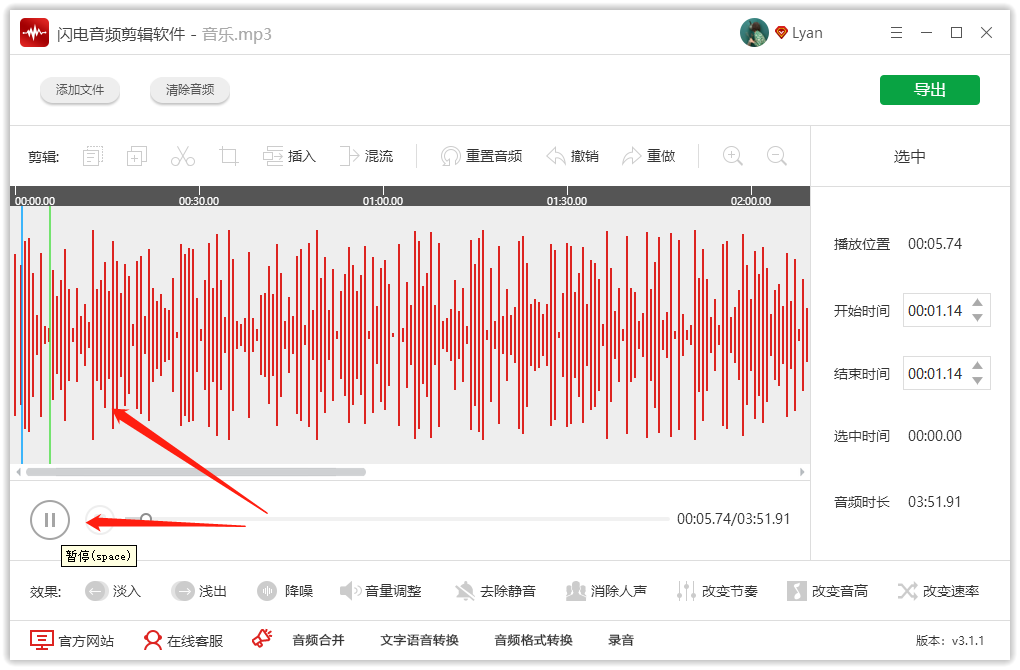This screenshot has width=1020, height=670.
Task: Zoom in on the waveform
Action: 732,156
